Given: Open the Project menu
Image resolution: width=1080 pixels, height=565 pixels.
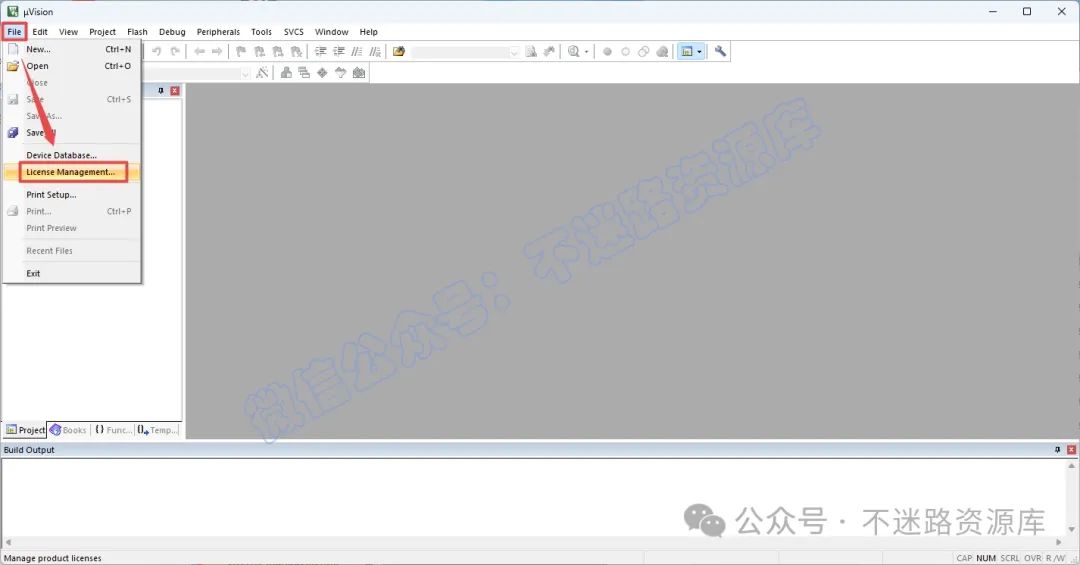Looking at the screenshot, I should [103, 32].
